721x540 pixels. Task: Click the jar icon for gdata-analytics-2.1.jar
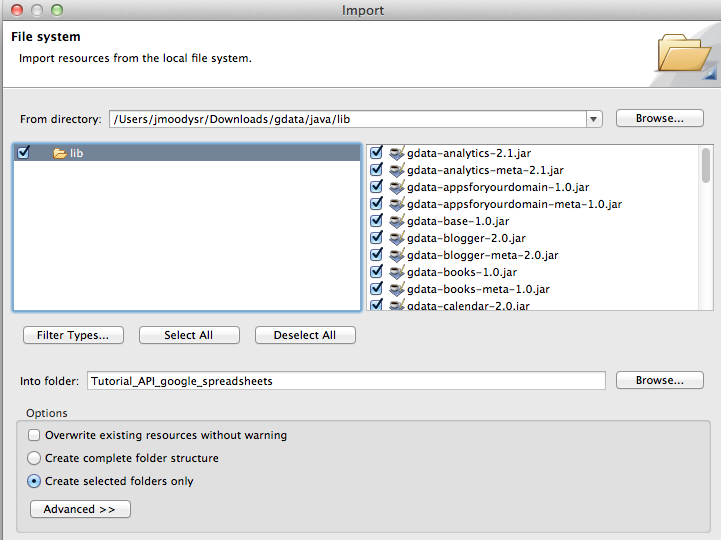coord(397,153)
